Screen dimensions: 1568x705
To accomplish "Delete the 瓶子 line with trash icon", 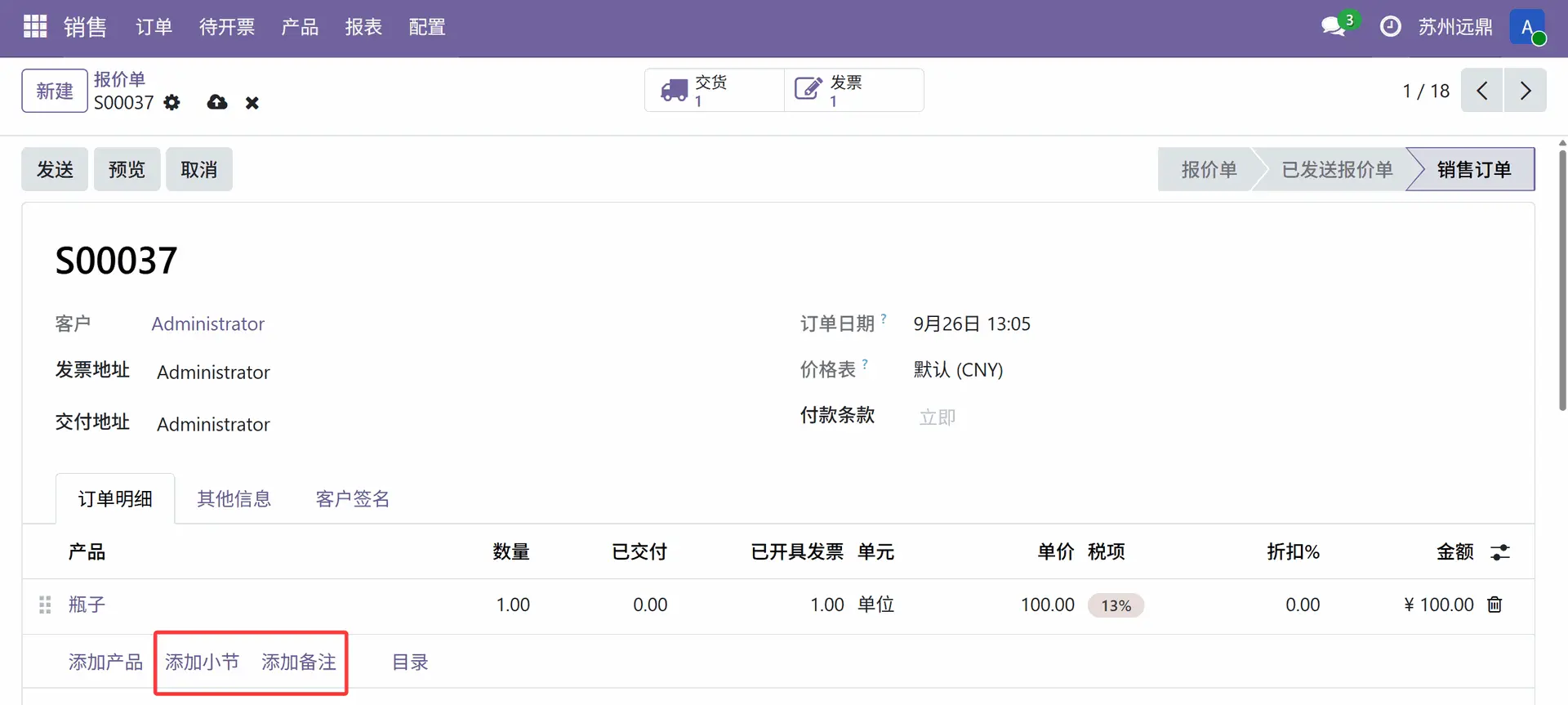I will 1494,605.
